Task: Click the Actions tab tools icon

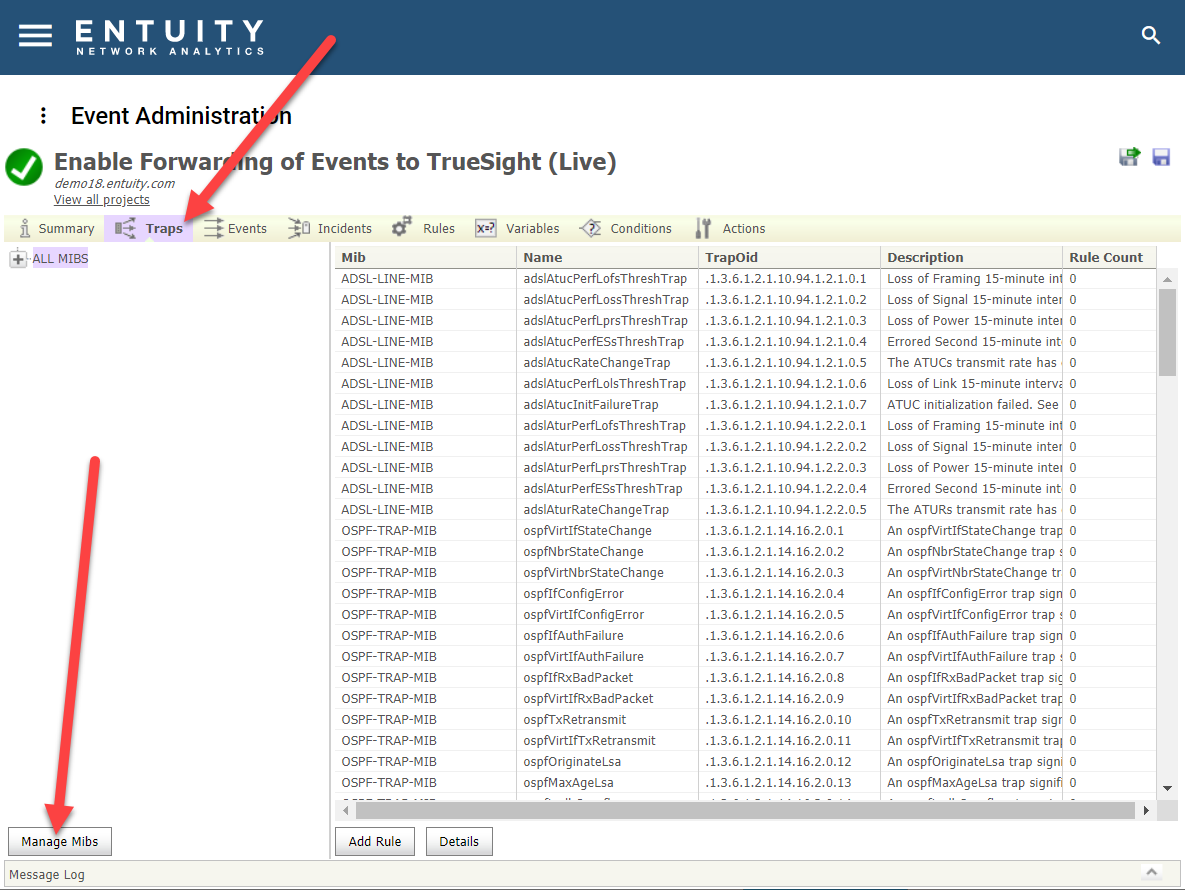Action: point(703,228)
